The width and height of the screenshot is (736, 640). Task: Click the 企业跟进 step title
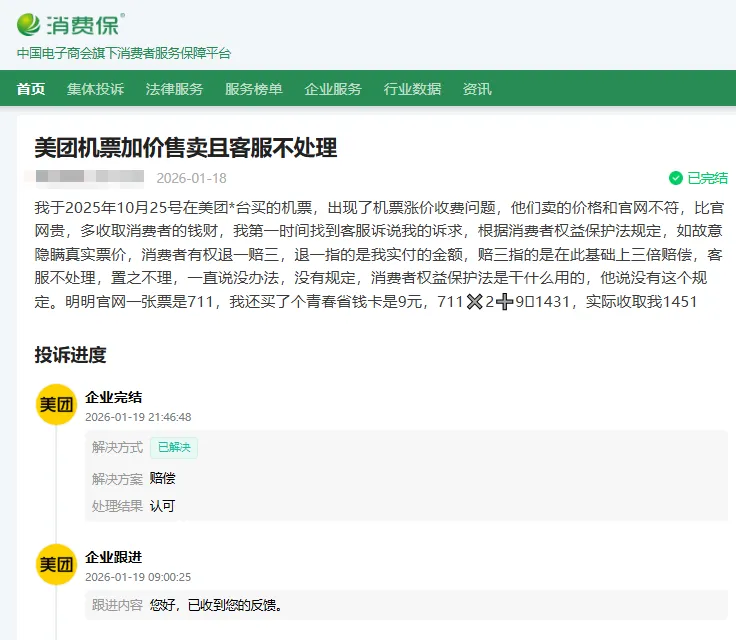[114, 557]
